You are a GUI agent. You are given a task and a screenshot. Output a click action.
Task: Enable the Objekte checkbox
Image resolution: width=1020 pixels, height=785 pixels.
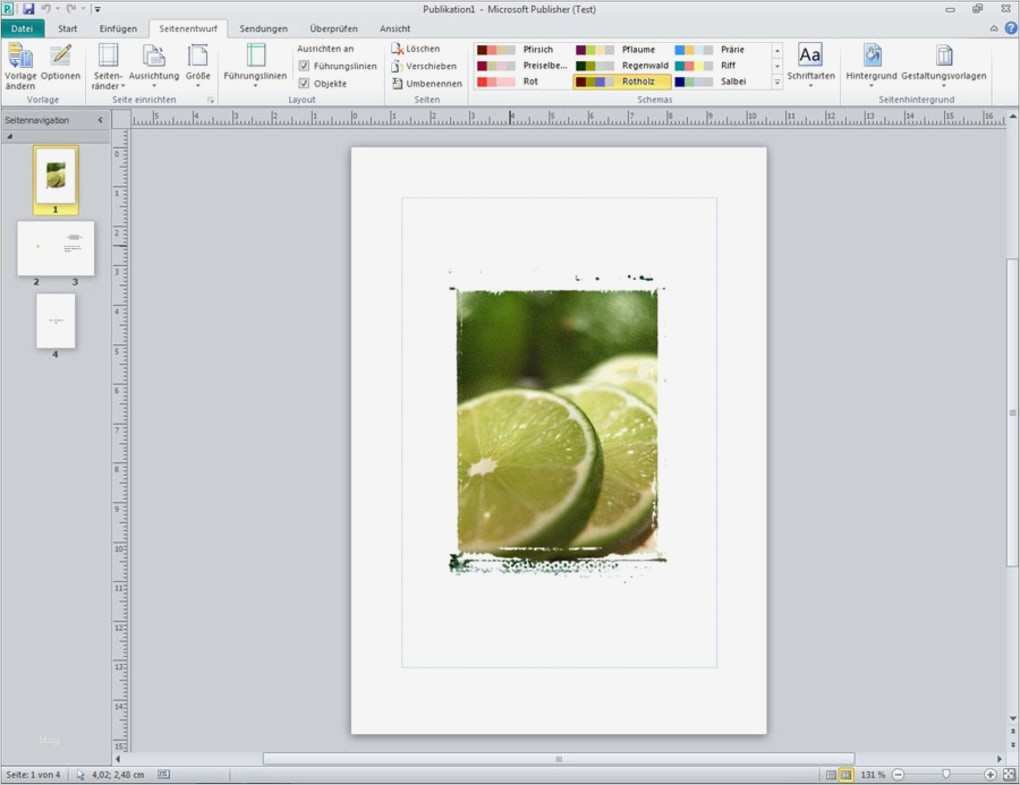(303, 82)
